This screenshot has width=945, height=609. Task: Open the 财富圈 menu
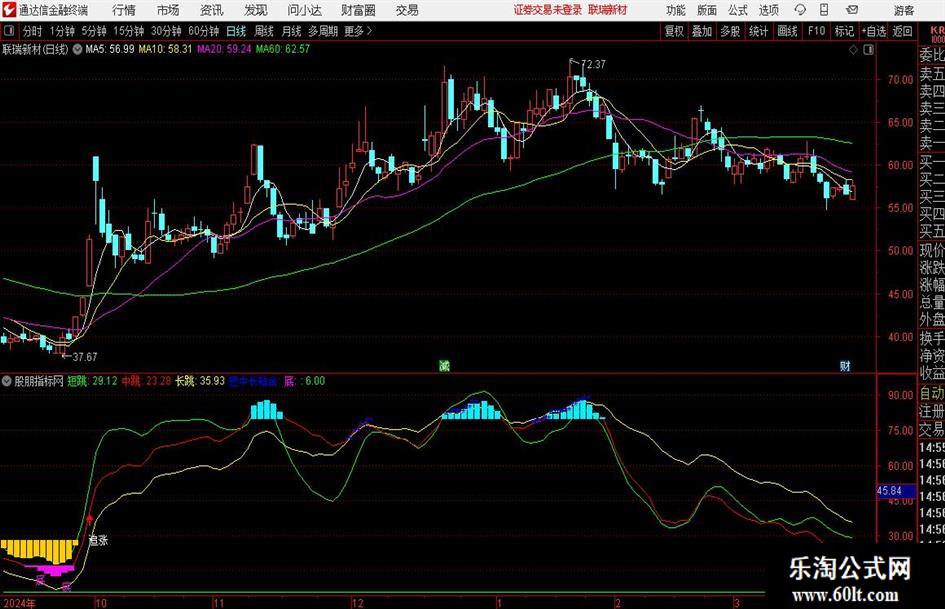point(358,10)
